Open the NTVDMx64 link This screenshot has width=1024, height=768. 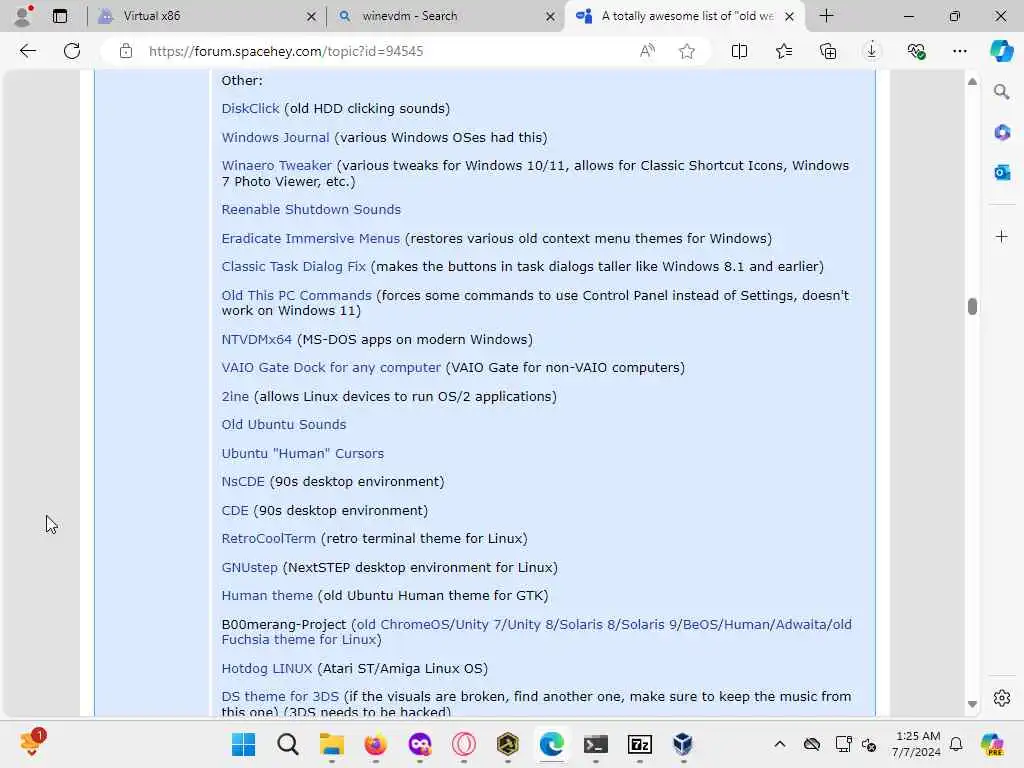click(256, 340)
